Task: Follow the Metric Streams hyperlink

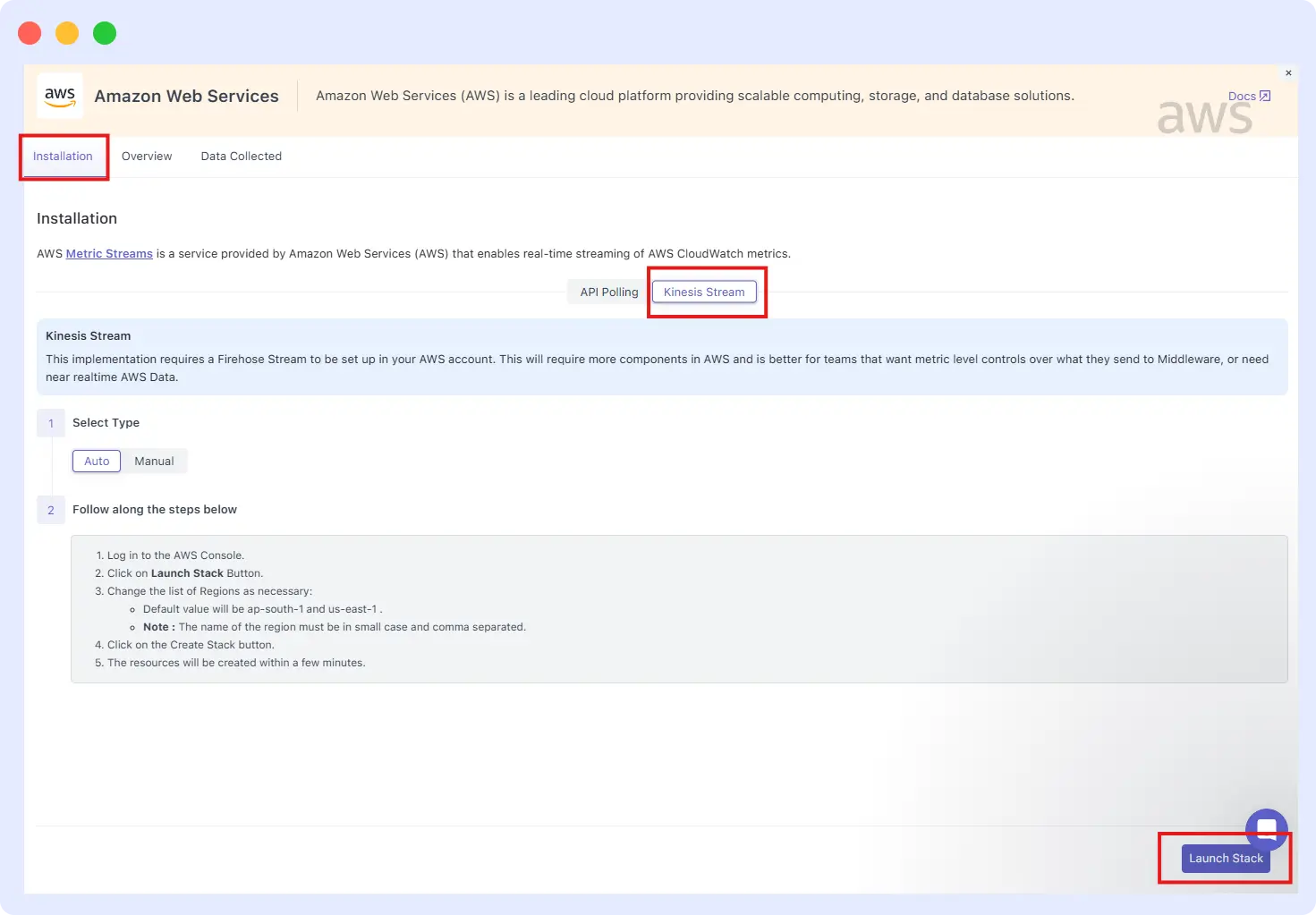Action: click(x=109, y=254)
